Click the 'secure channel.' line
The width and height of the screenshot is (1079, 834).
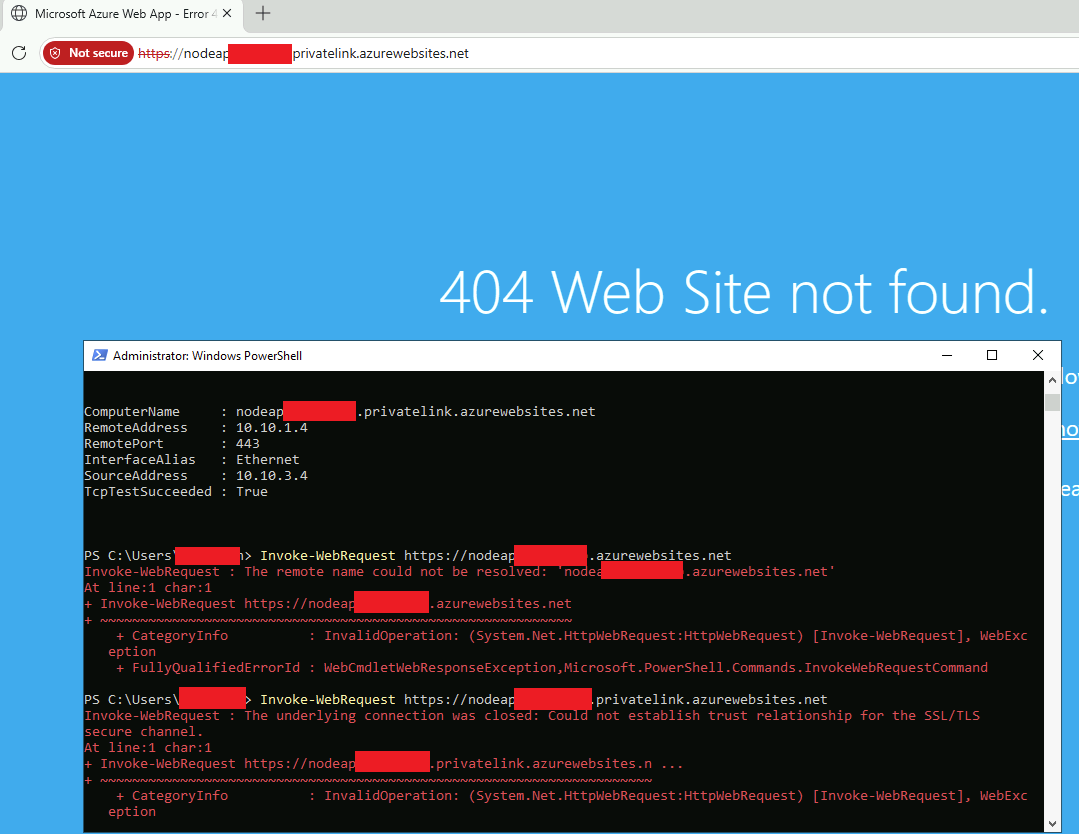[x=144, y=731]
